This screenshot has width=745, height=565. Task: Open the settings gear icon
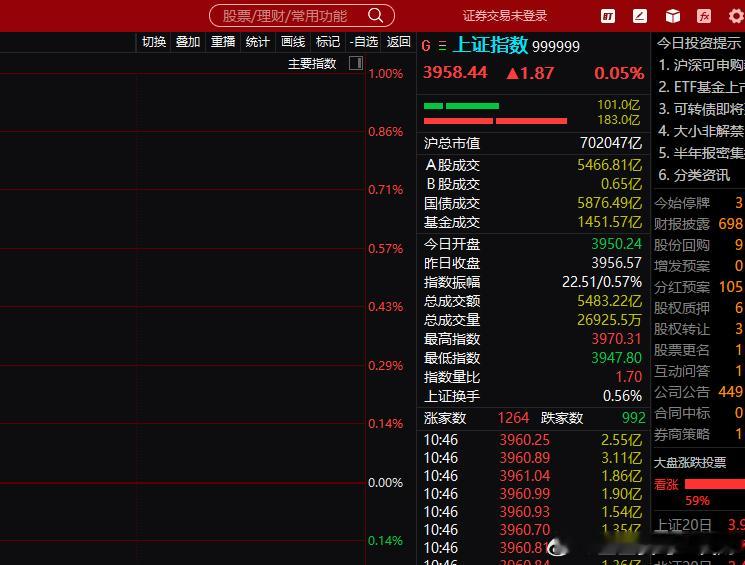coord(736,17)
